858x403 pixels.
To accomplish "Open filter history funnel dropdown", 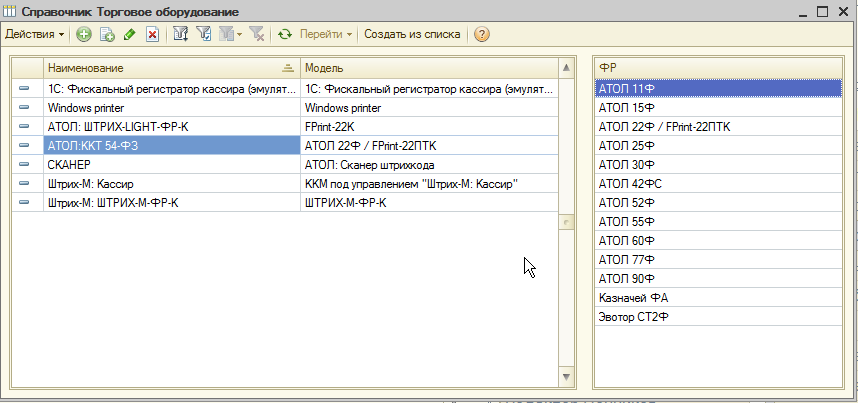I will 230,34.
